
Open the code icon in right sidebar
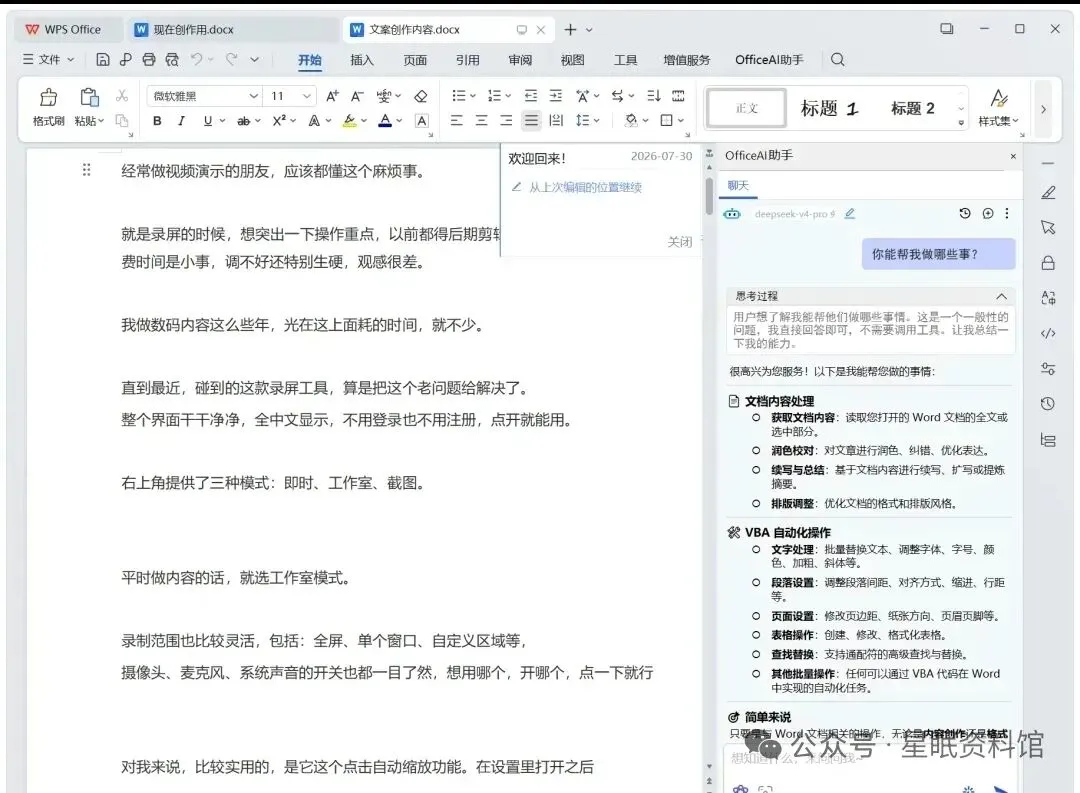click(1048, 333)
